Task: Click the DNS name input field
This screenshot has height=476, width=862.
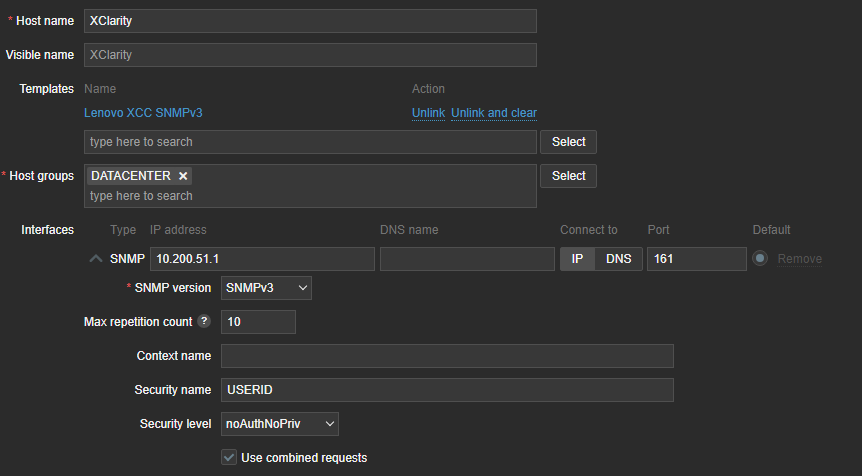Action: coord(467,259)
